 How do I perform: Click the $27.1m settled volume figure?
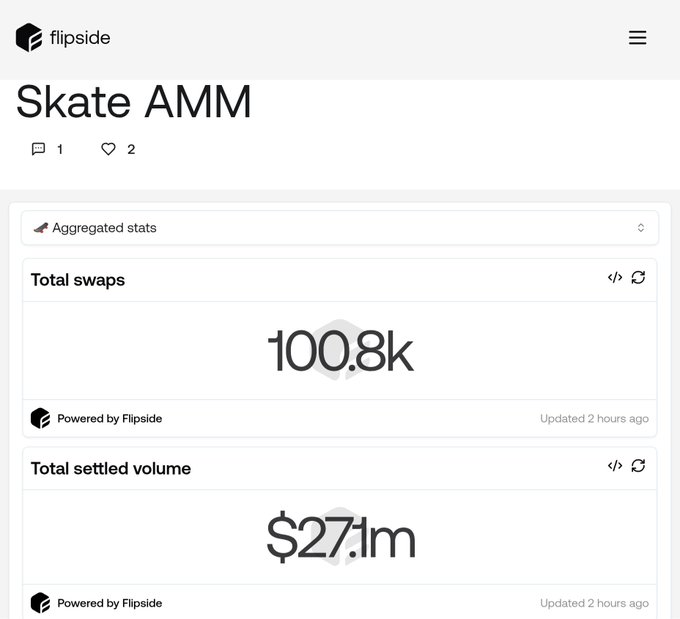point(340,538)
